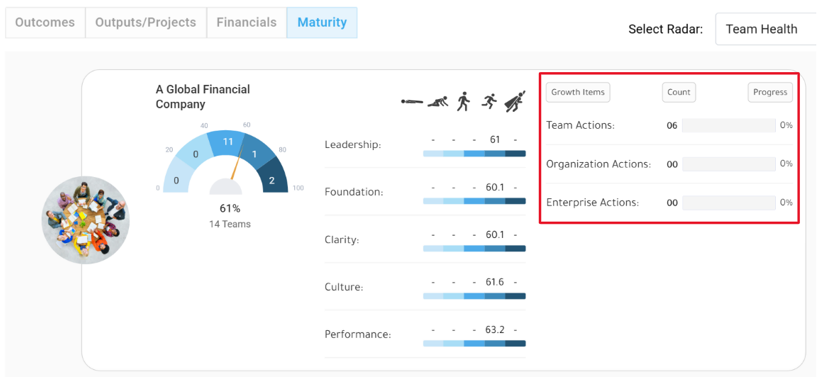Open the Select Radar Team Health dropdown
The height and width of the screenshot is (387, 820).
767,29
